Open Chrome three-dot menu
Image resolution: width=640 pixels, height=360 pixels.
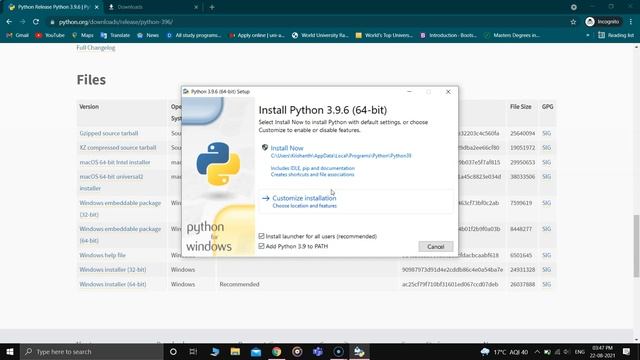click(631, 22)
